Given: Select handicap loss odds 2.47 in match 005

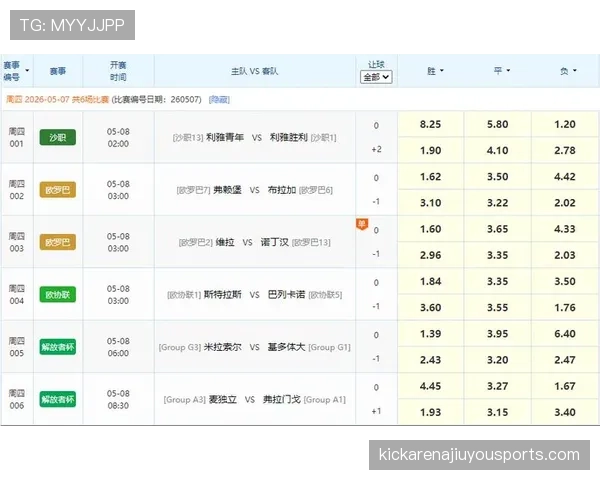Looking at the screenshot, I should 565,360.
